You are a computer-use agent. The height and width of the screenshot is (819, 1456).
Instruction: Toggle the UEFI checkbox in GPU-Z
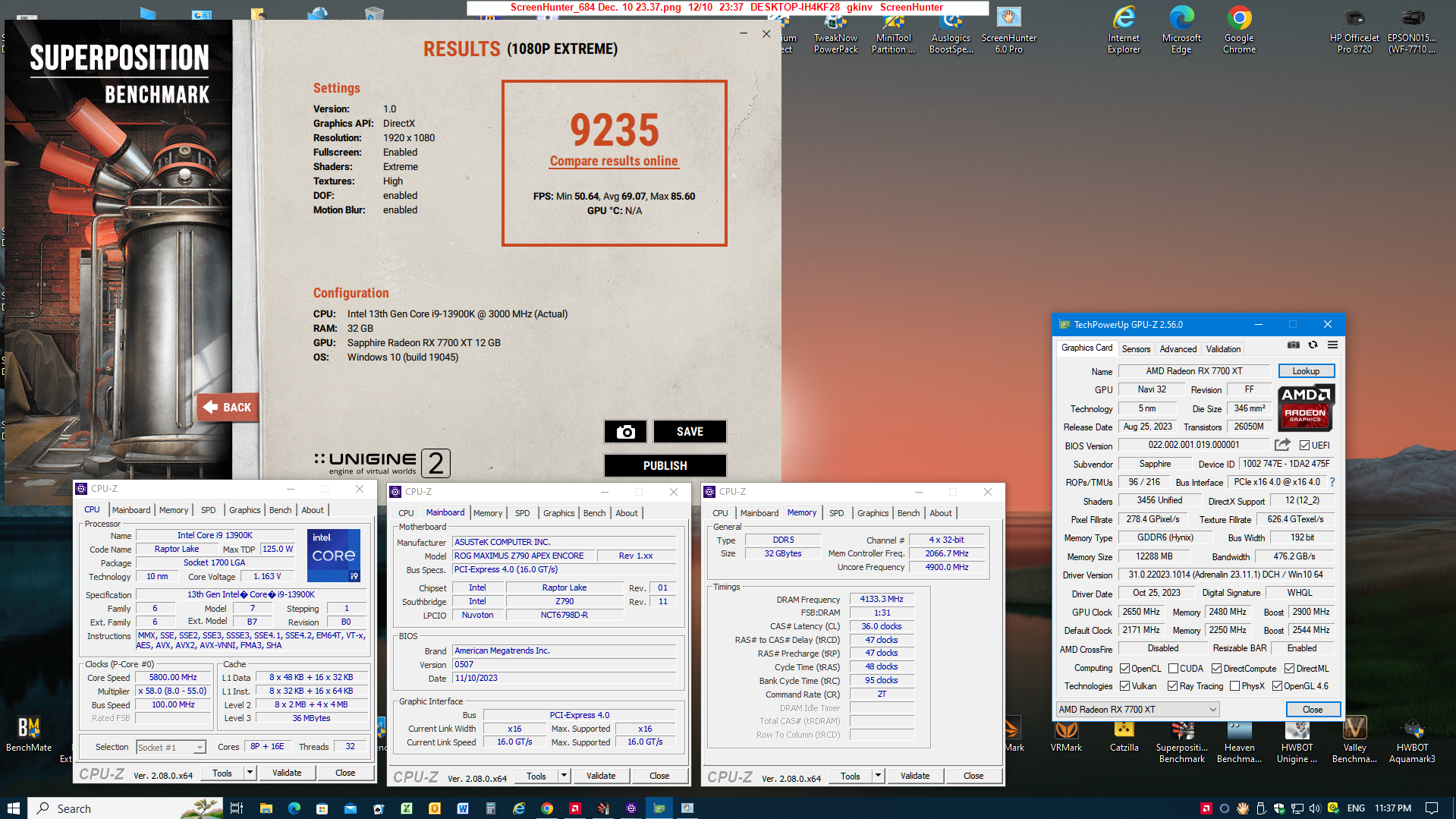pos(1304,446)
